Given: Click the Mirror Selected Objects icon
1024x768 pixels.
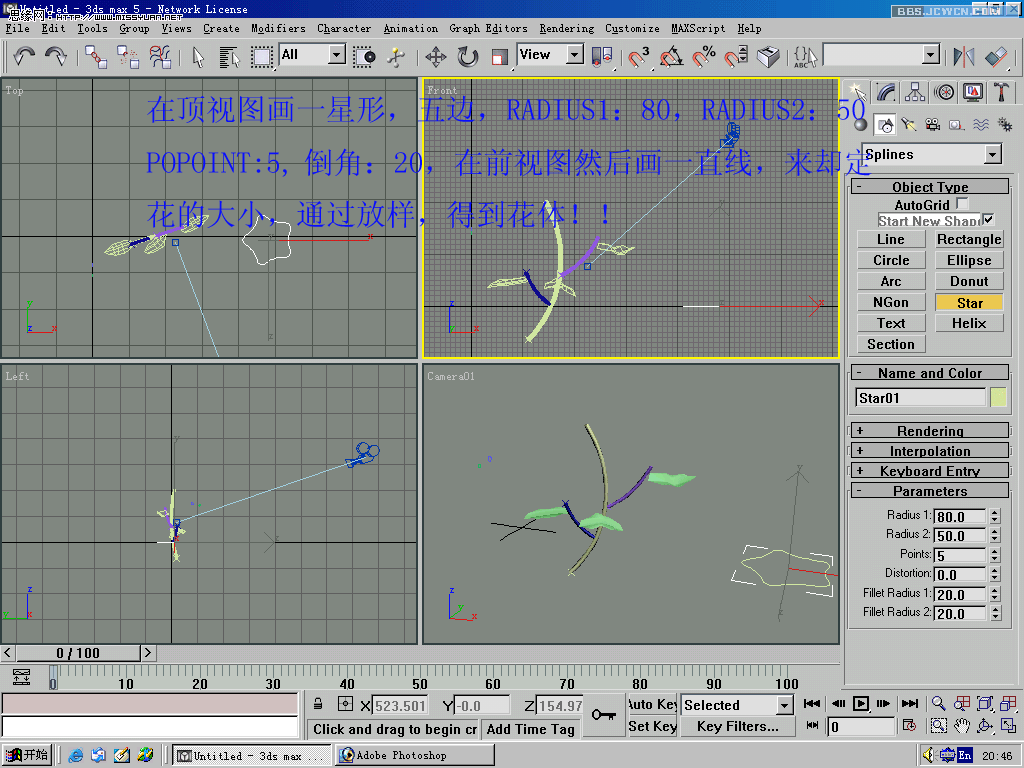Looking at the screenshot, I should point(963,57).
